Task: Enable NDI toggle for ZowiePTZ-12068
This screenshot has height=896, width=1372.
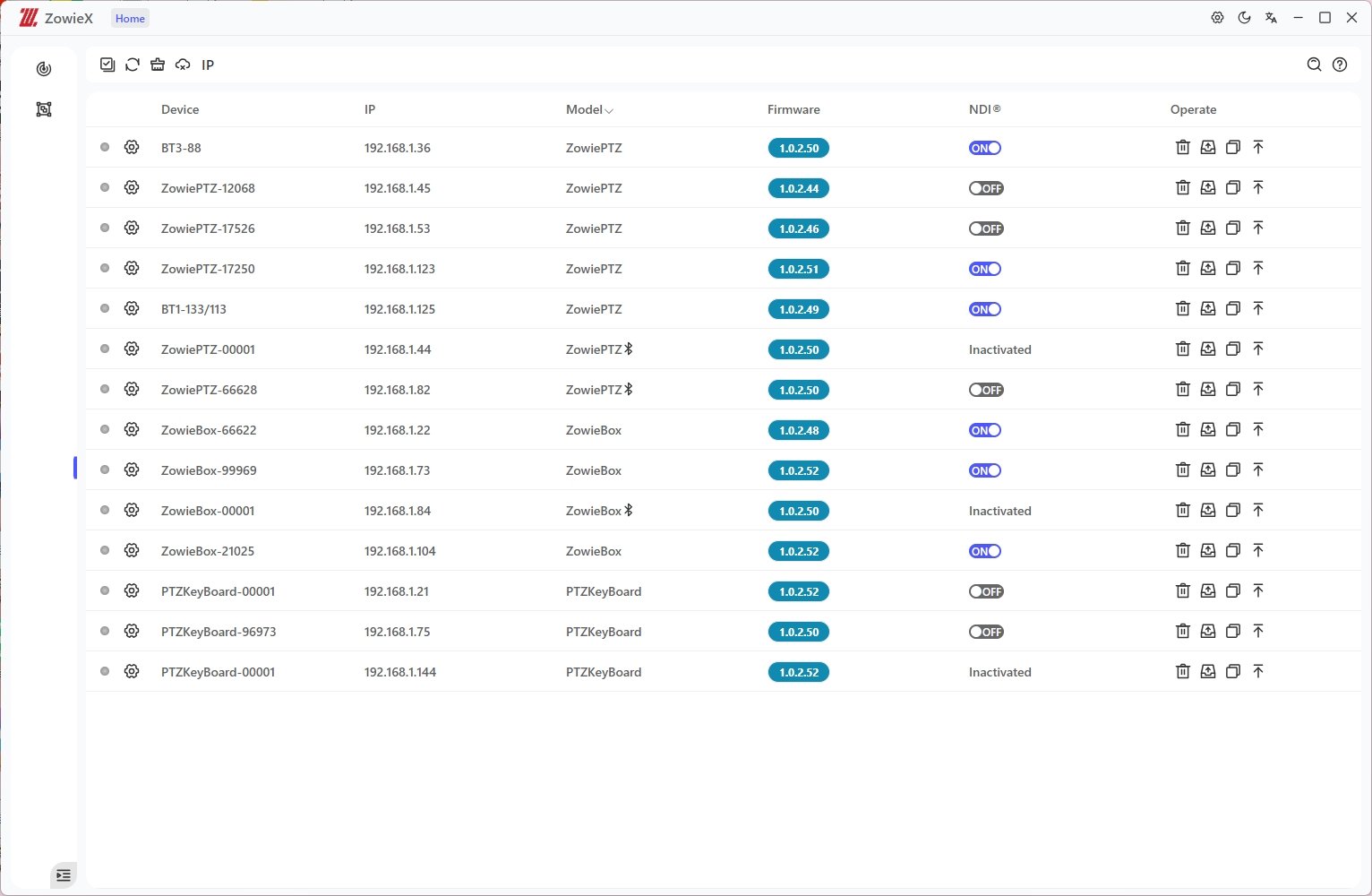Action: coord(986,188)
